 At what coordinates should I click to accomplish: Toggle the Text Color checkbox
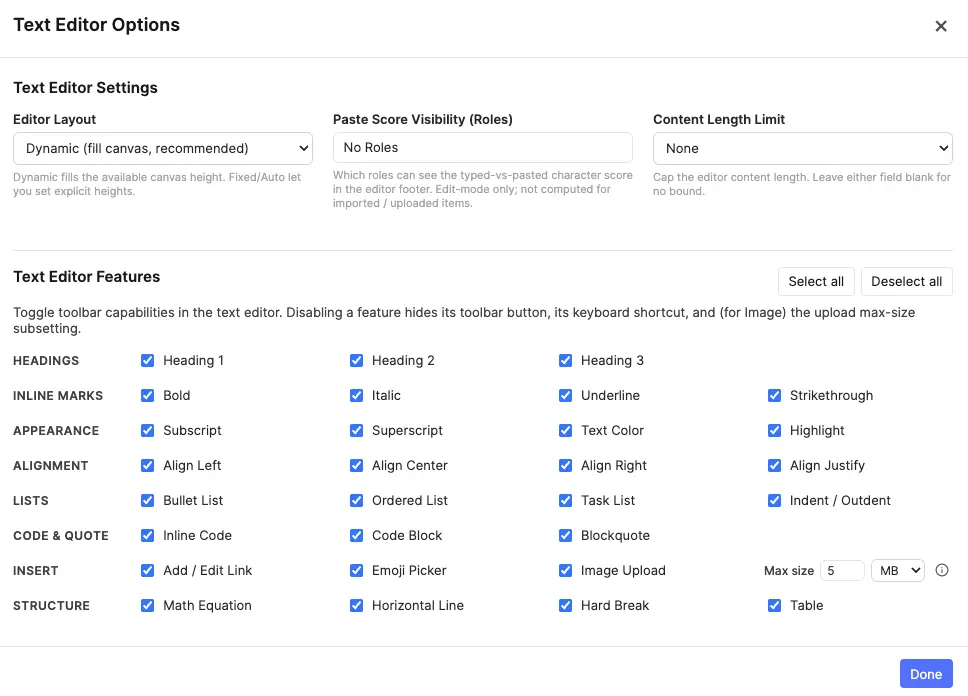tap(565, 430)
